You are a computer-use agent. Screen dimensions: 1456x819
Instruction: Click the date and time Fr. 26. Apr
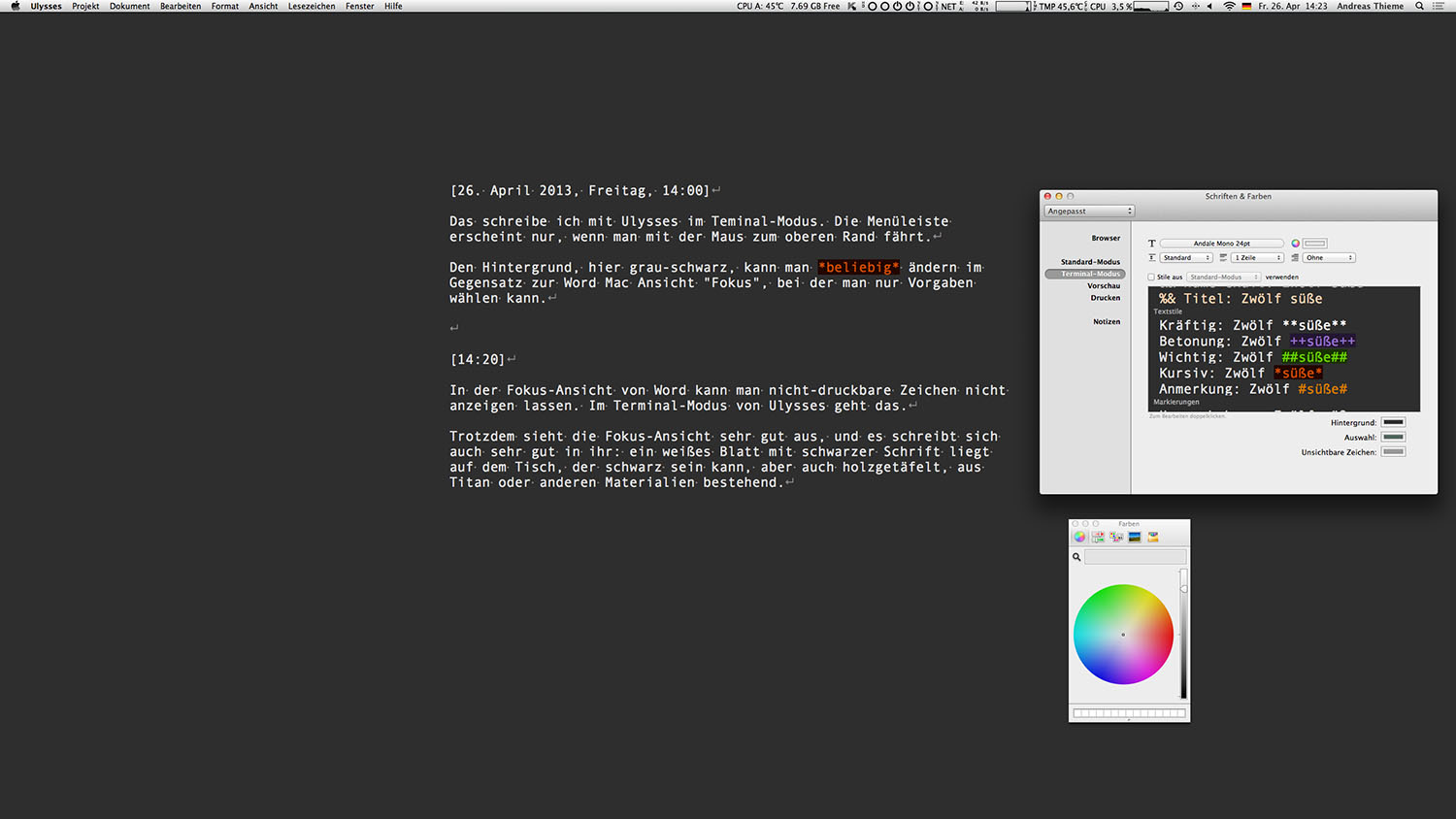1292,6
